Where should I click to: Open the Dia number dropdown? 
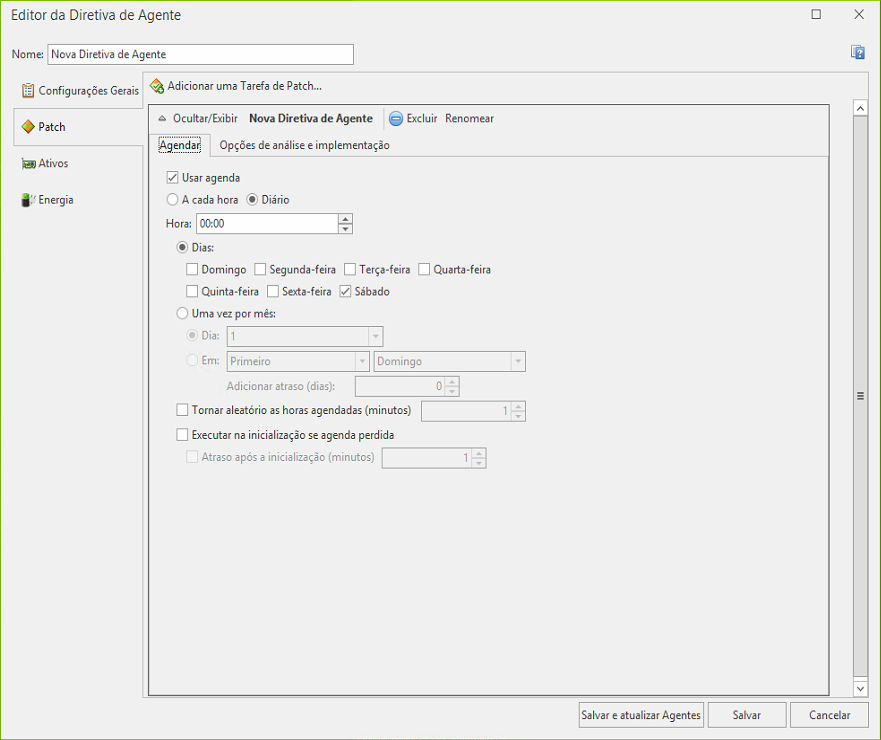point(376,337)
